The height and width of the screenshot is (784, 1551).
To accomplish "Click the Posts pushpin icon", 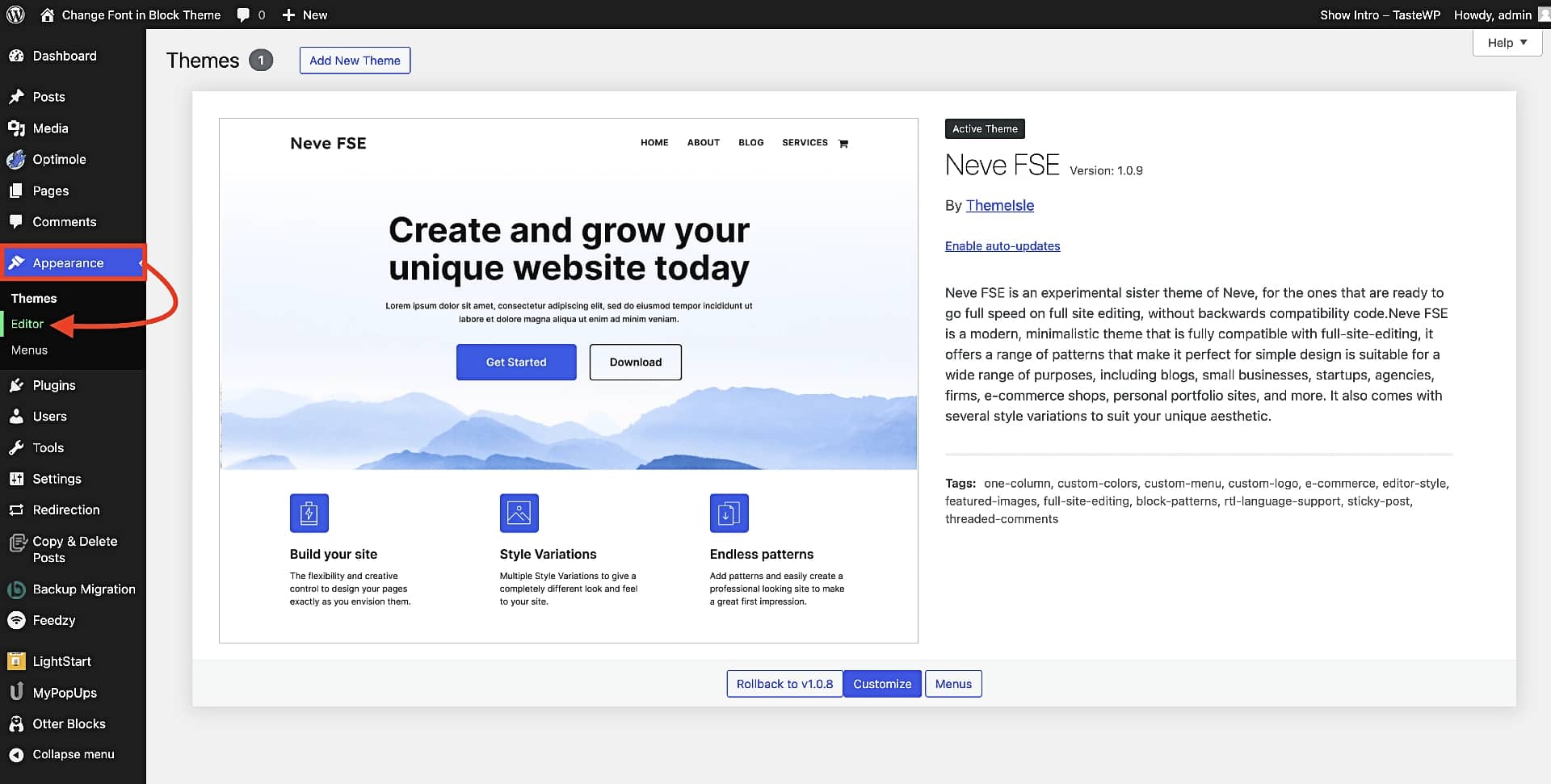I will pyautogui.click(x=16, y=97).
